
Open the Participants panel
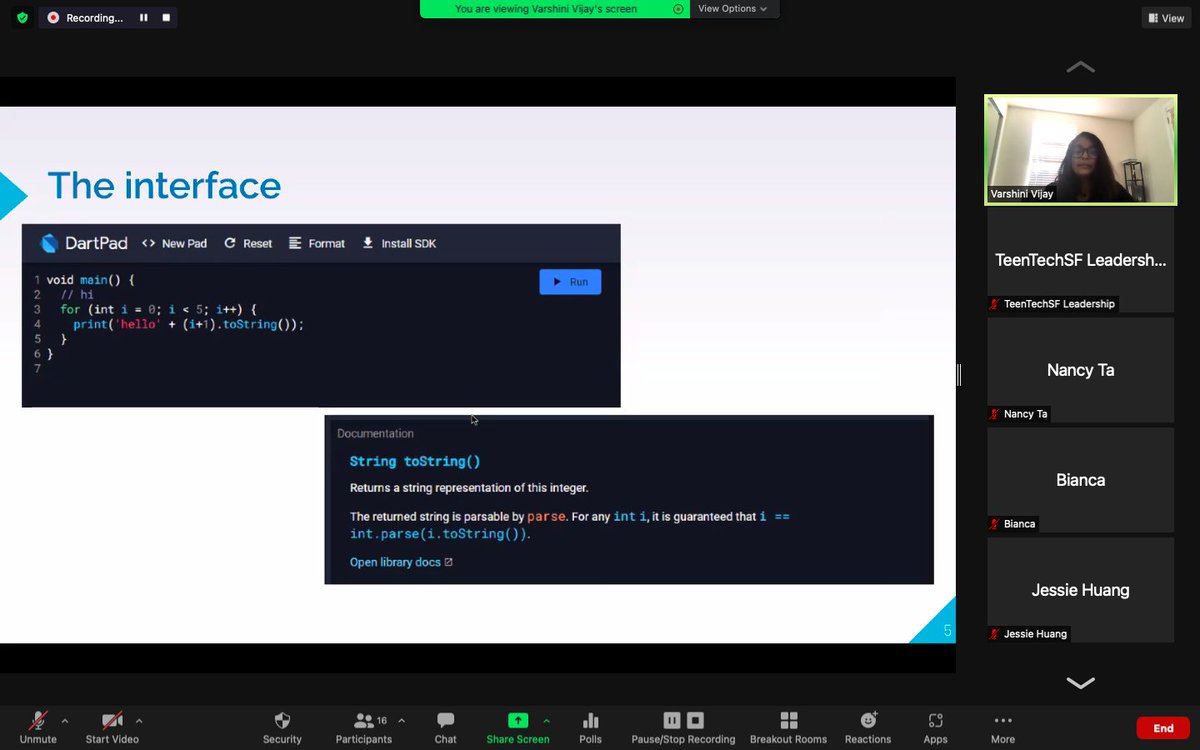[364, 727]
